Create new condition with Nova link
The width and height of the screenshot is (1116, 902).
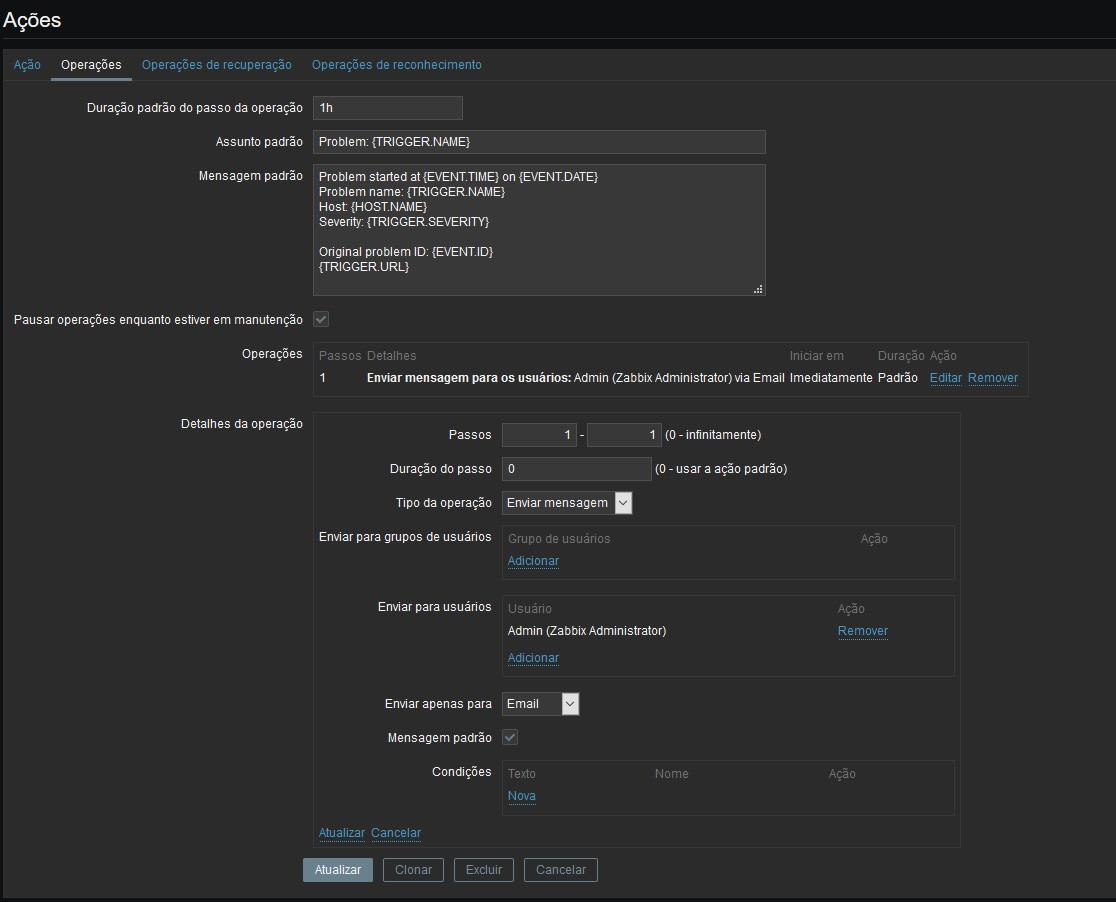(521, 796)
